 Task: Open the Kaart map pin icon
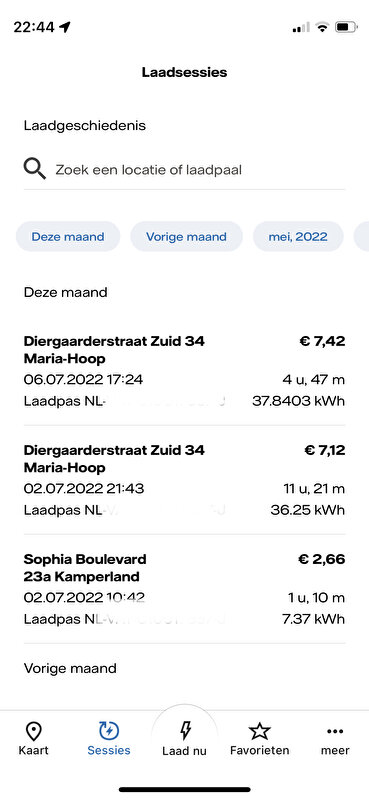point(34,732)
